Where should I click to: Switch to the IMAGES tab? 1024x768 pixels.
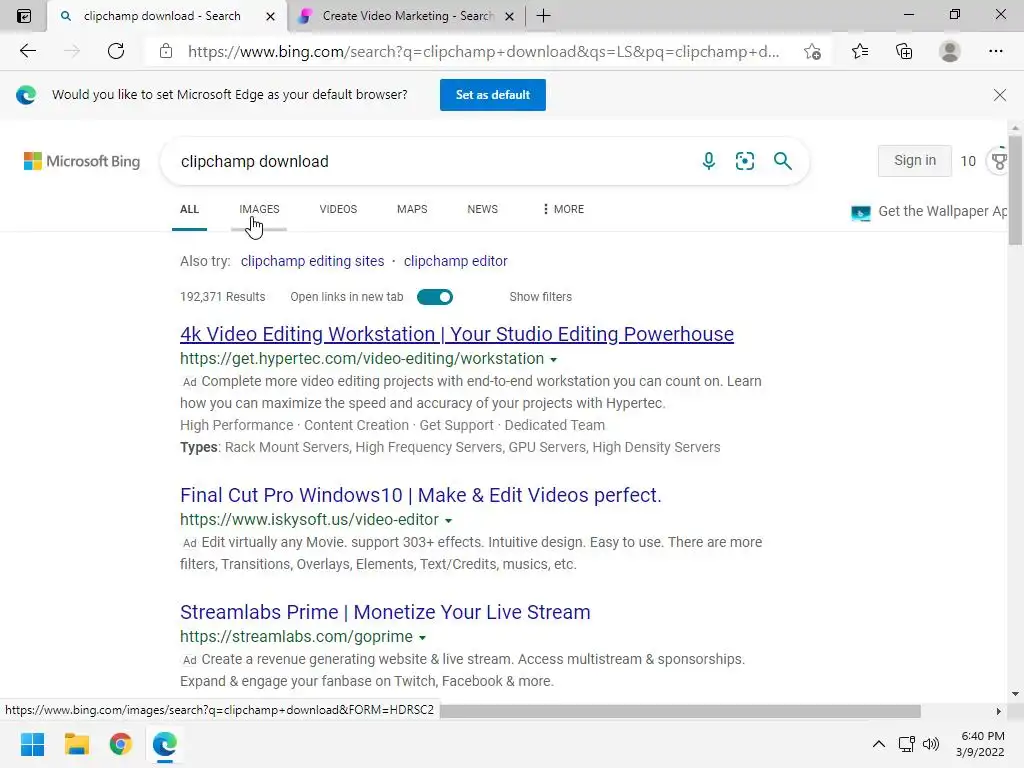pyautogui.click(x=259, y=209)
